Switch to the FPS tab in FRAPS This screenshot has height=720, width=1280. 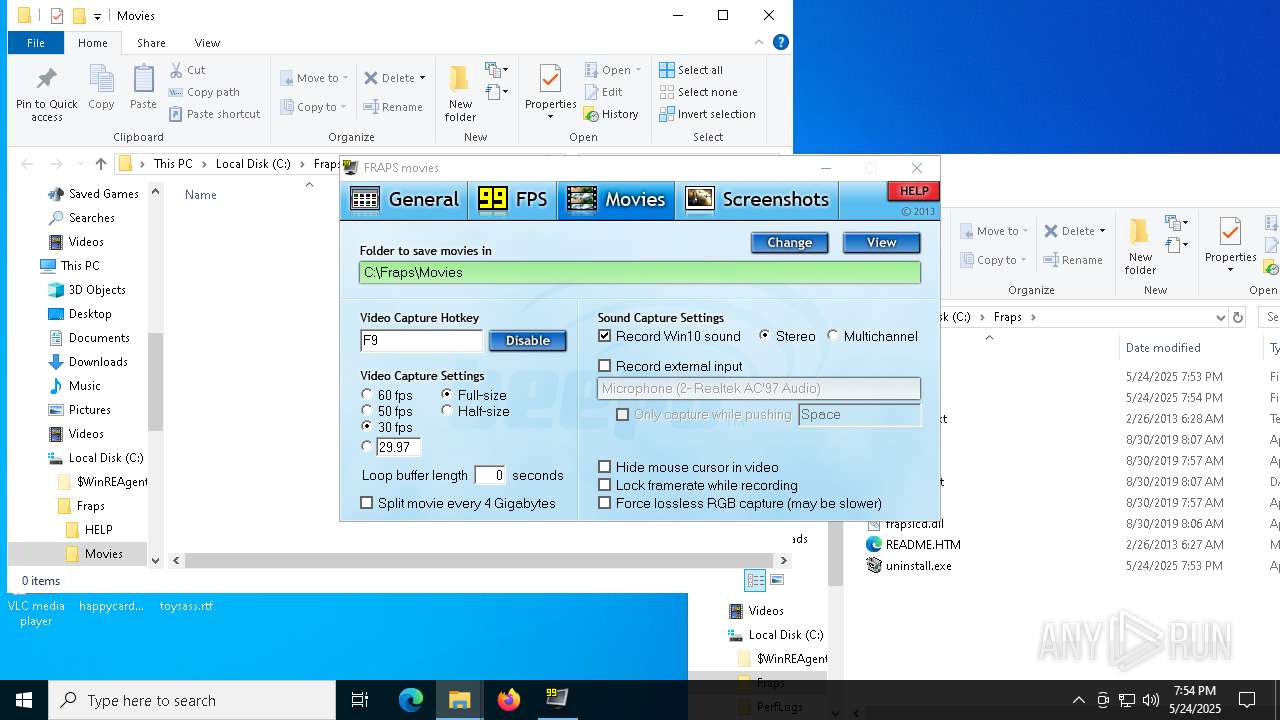512,200
